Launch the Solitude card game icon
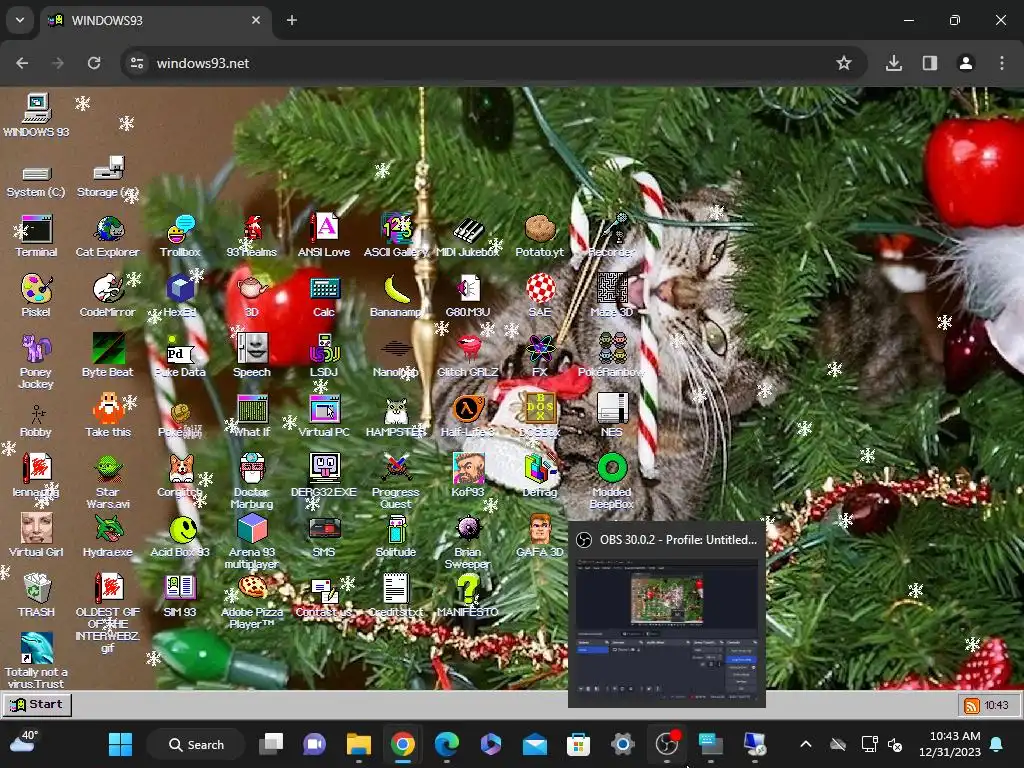1024x768 pixels. coord(396,529)
